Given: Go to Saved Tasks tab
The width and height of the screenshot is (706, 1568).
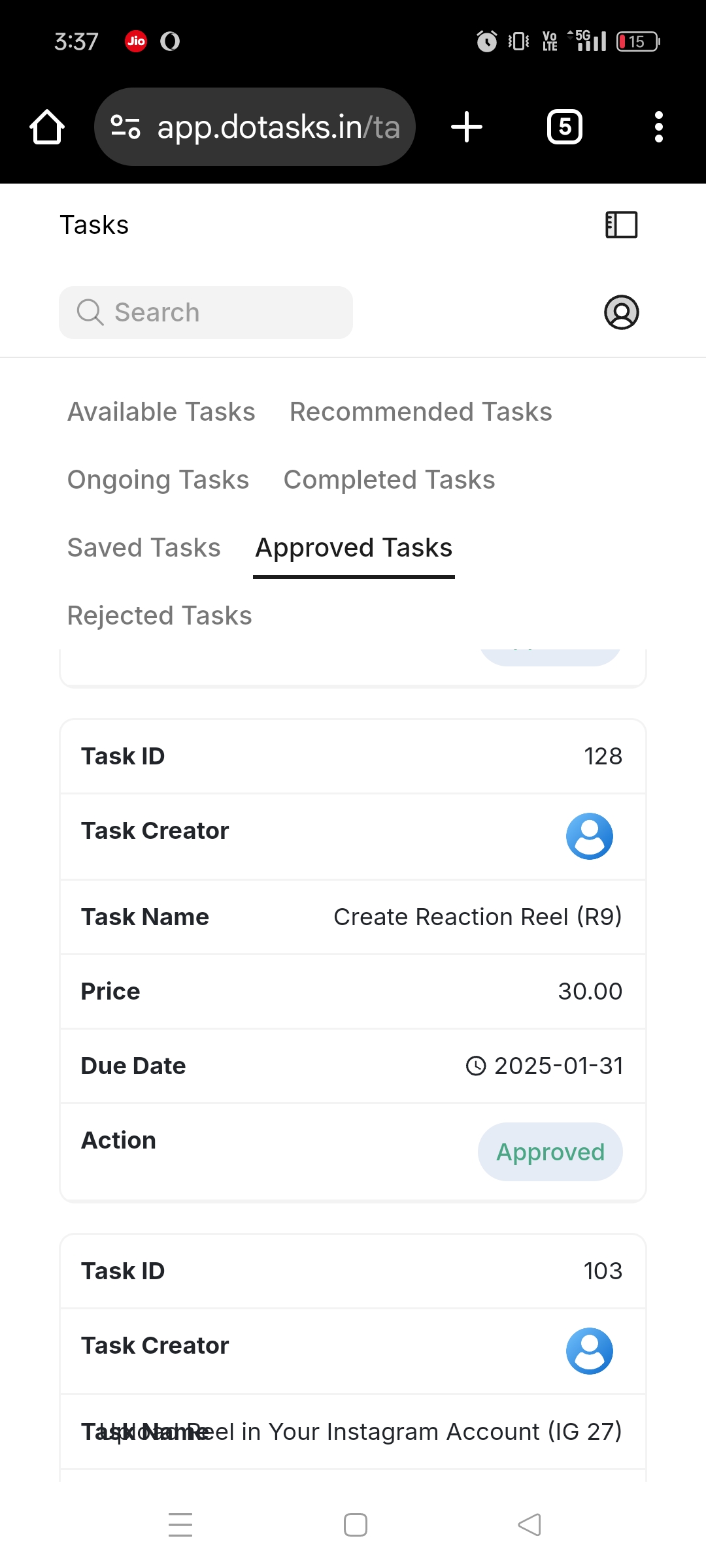Looking at the screenshot, I should click(144, 547).
